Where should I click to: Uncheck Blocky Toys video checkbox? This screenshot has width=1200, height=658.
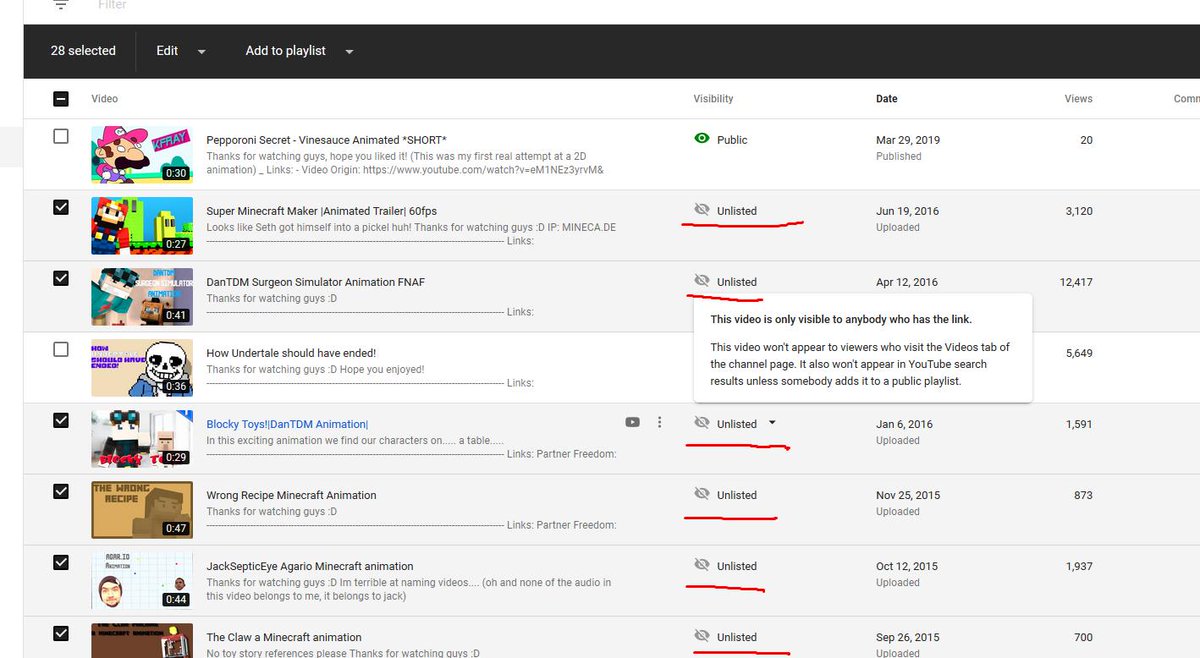point(61,420)
